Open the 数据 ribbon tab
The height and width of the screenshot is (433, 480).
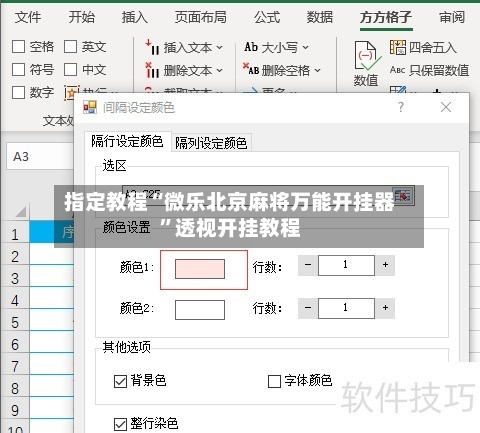pos(320,17)
